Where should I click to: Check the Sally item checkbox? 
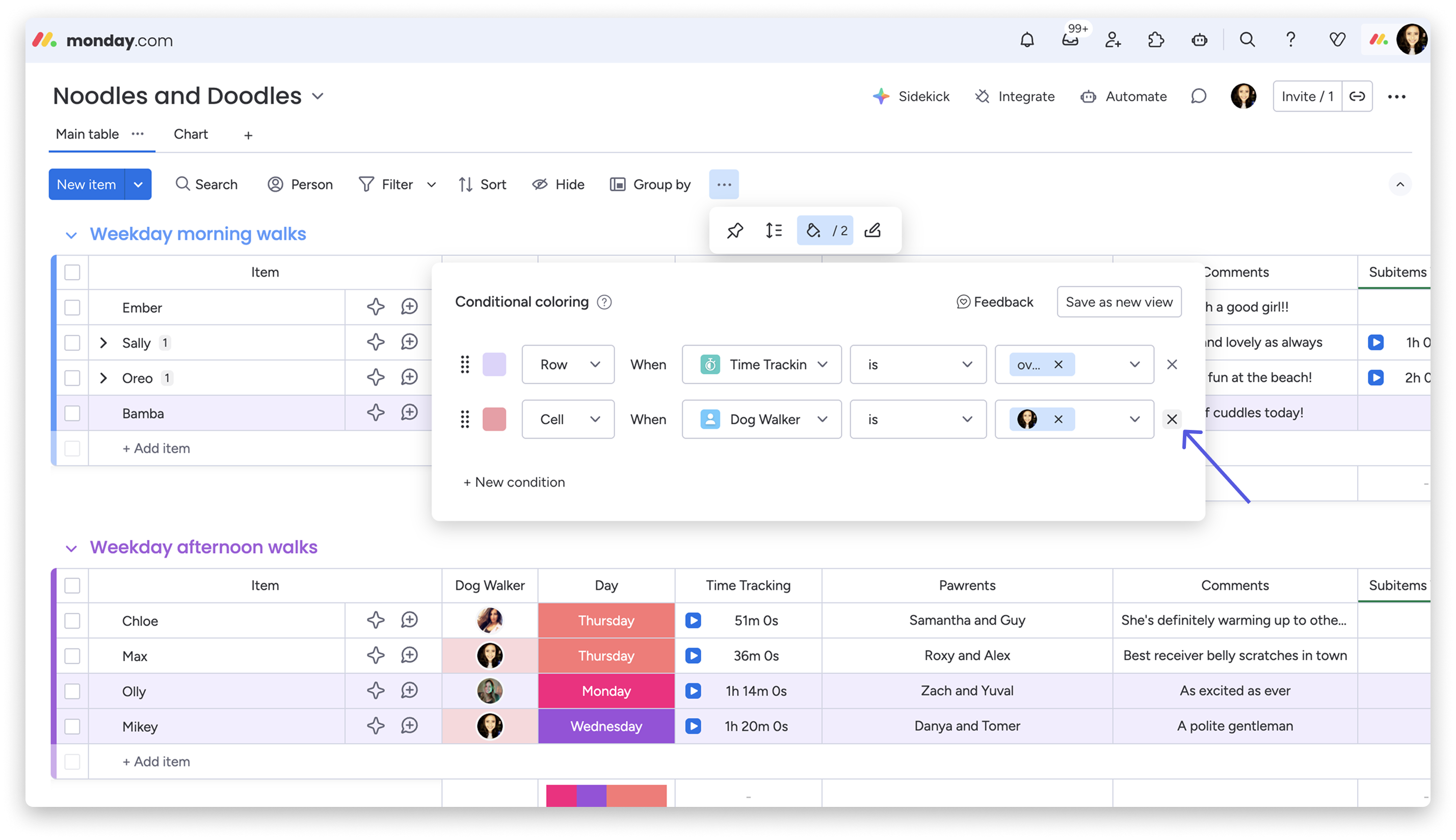click(x=72, y=343)
